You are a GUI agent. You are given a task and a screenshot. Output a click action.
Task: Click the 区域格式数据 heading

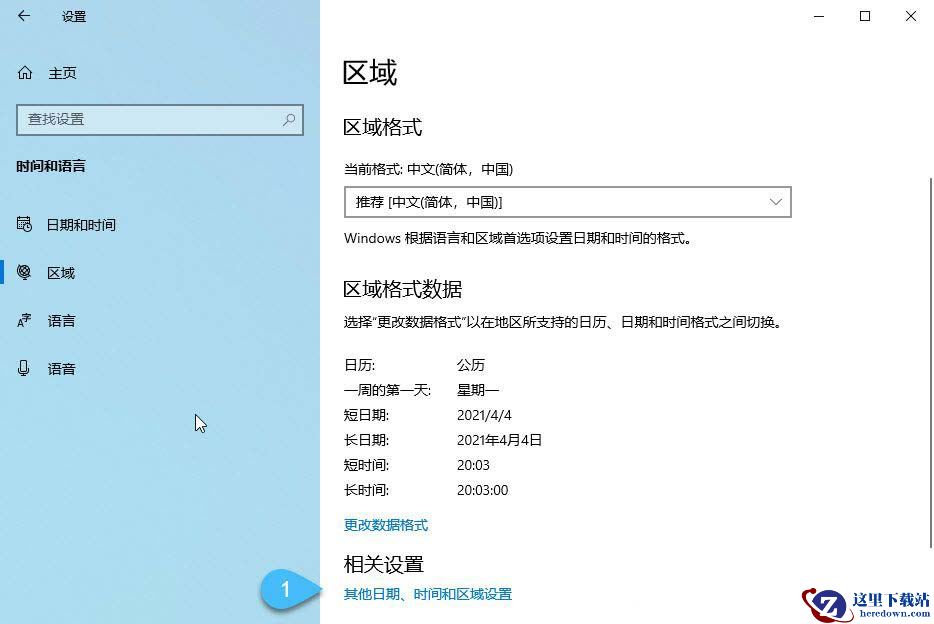tap(403, 289)
